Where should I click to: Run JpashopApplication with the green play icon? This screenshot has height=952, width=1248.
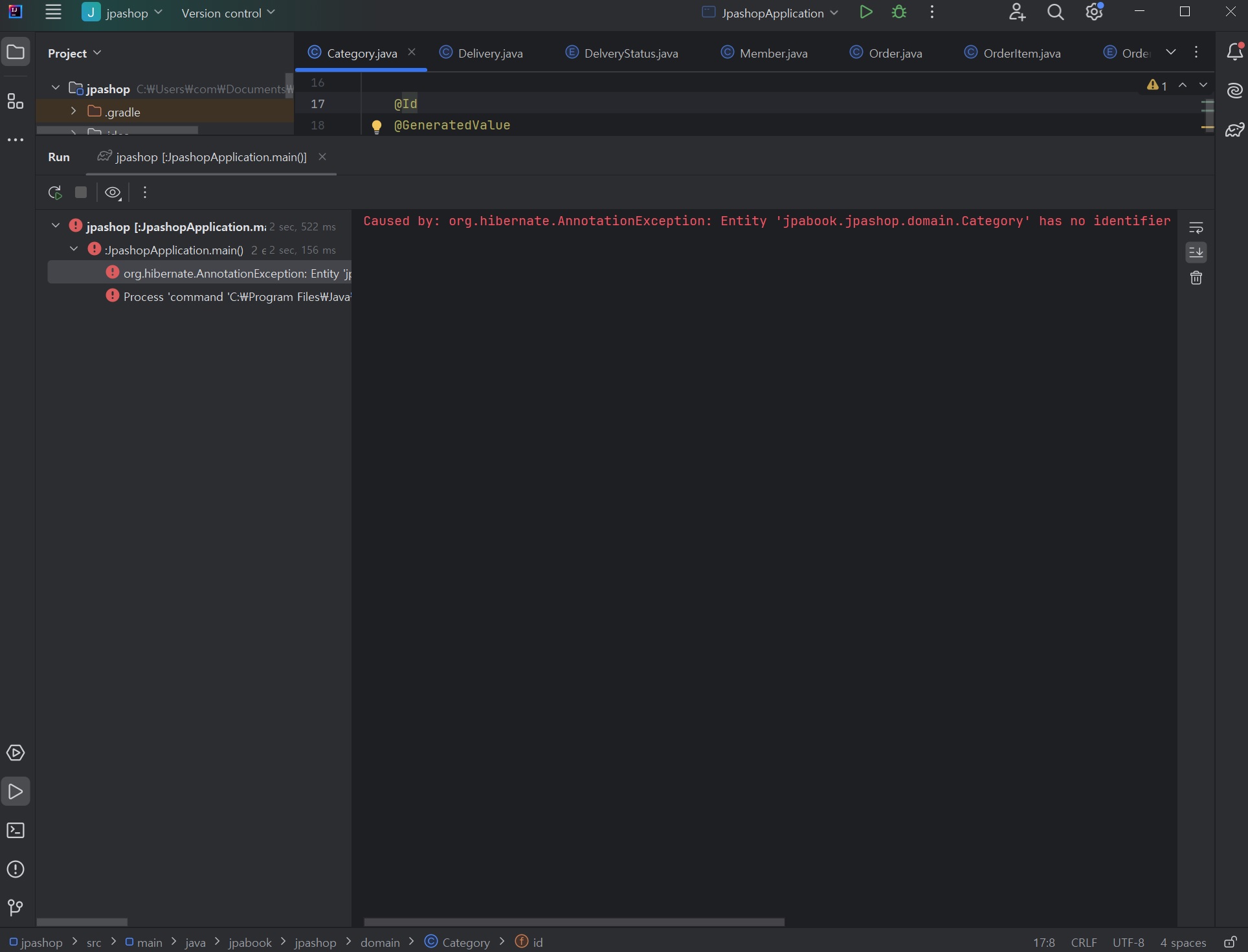865,12
